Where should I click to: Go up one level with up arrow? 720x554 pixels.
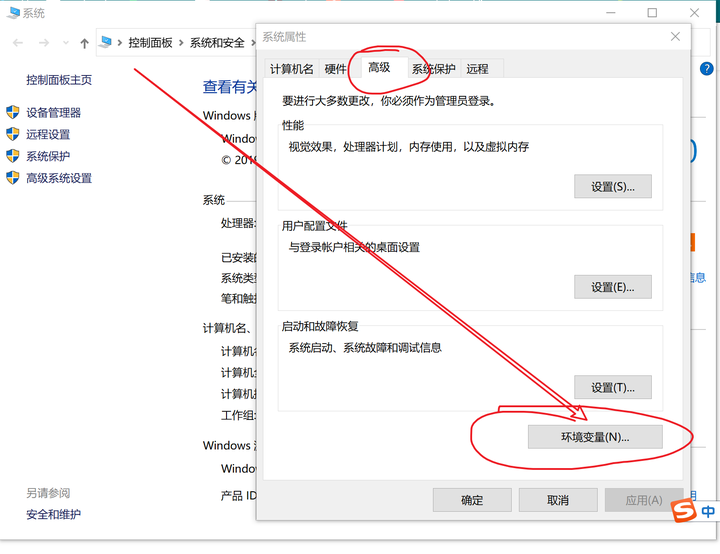[x=84, y=43]
